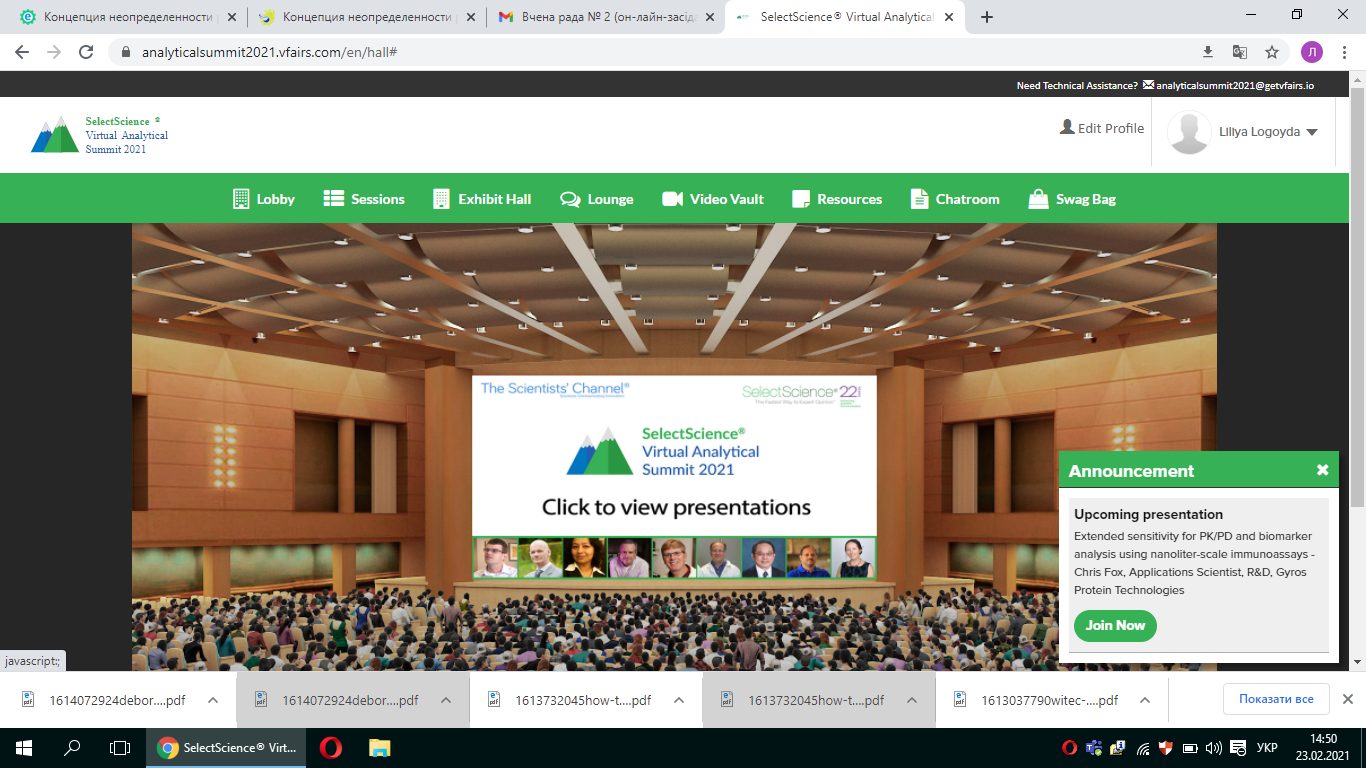Click the Lounge chat bubbles icon
Screen dimensions: 1366x768
[570, 199]
